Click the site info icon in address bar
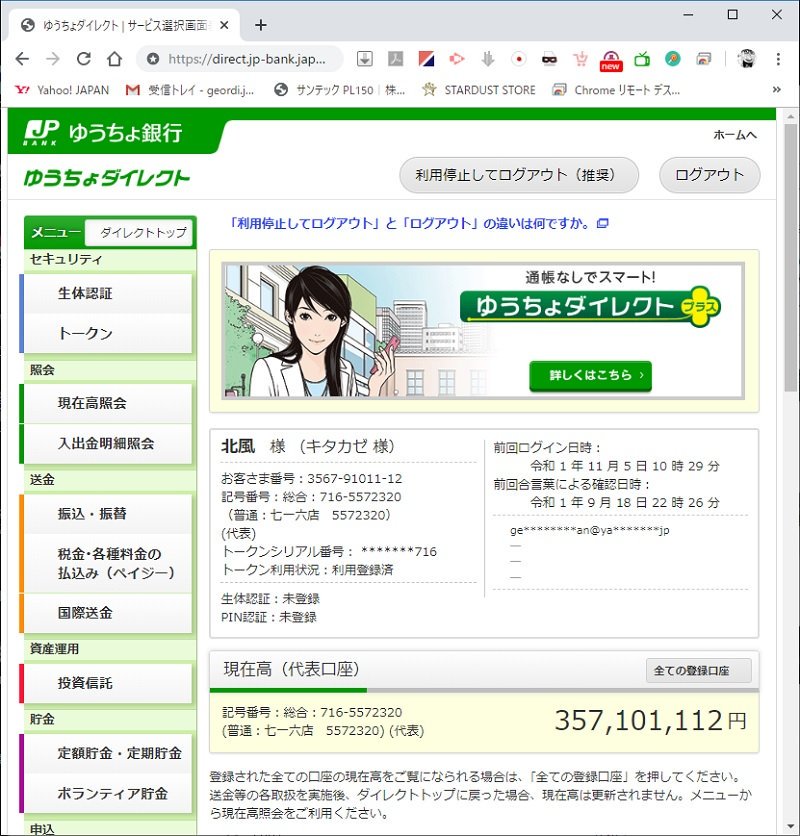Image resolution: width=800 pixels, height=836 pixels. click(x=153, y=59)
